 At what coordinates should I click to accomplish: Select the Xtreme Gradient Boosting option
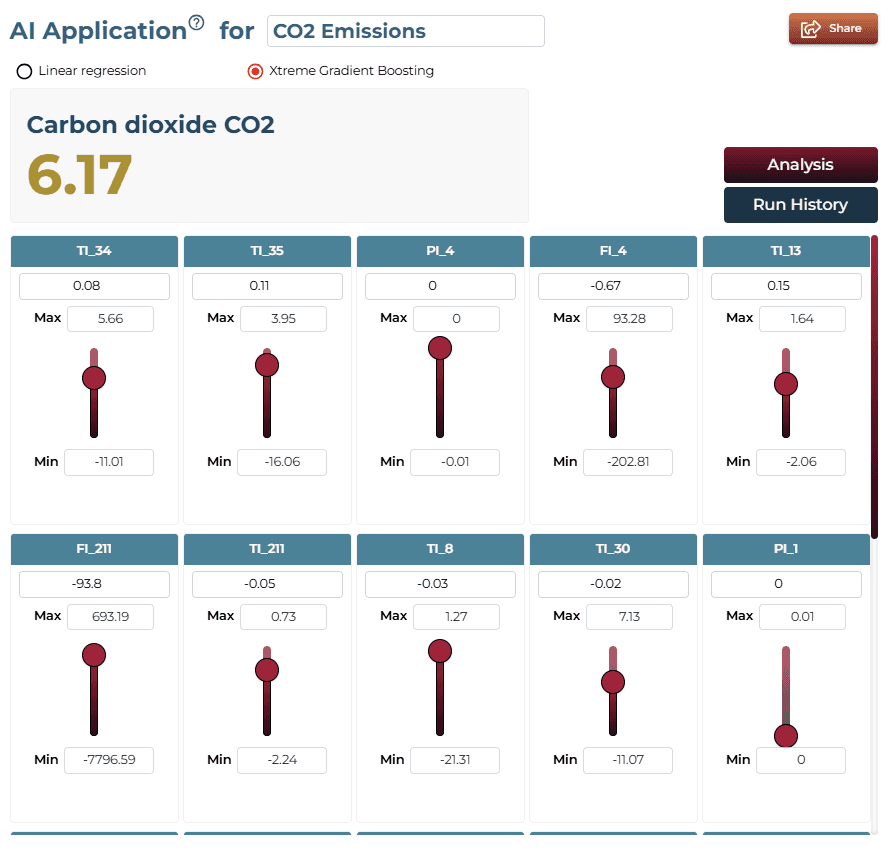(x=255, y=72)
